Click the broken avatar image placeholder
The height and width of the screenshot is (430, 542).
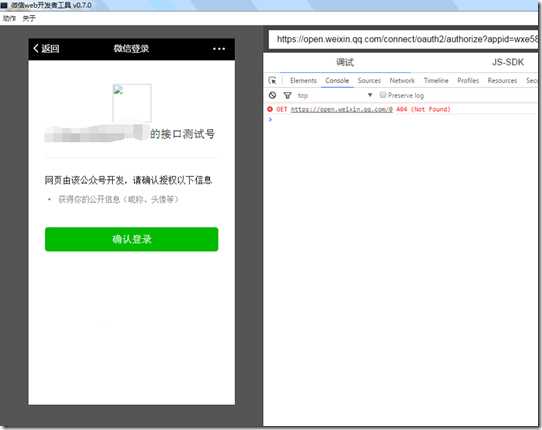[x=132, y=103]
